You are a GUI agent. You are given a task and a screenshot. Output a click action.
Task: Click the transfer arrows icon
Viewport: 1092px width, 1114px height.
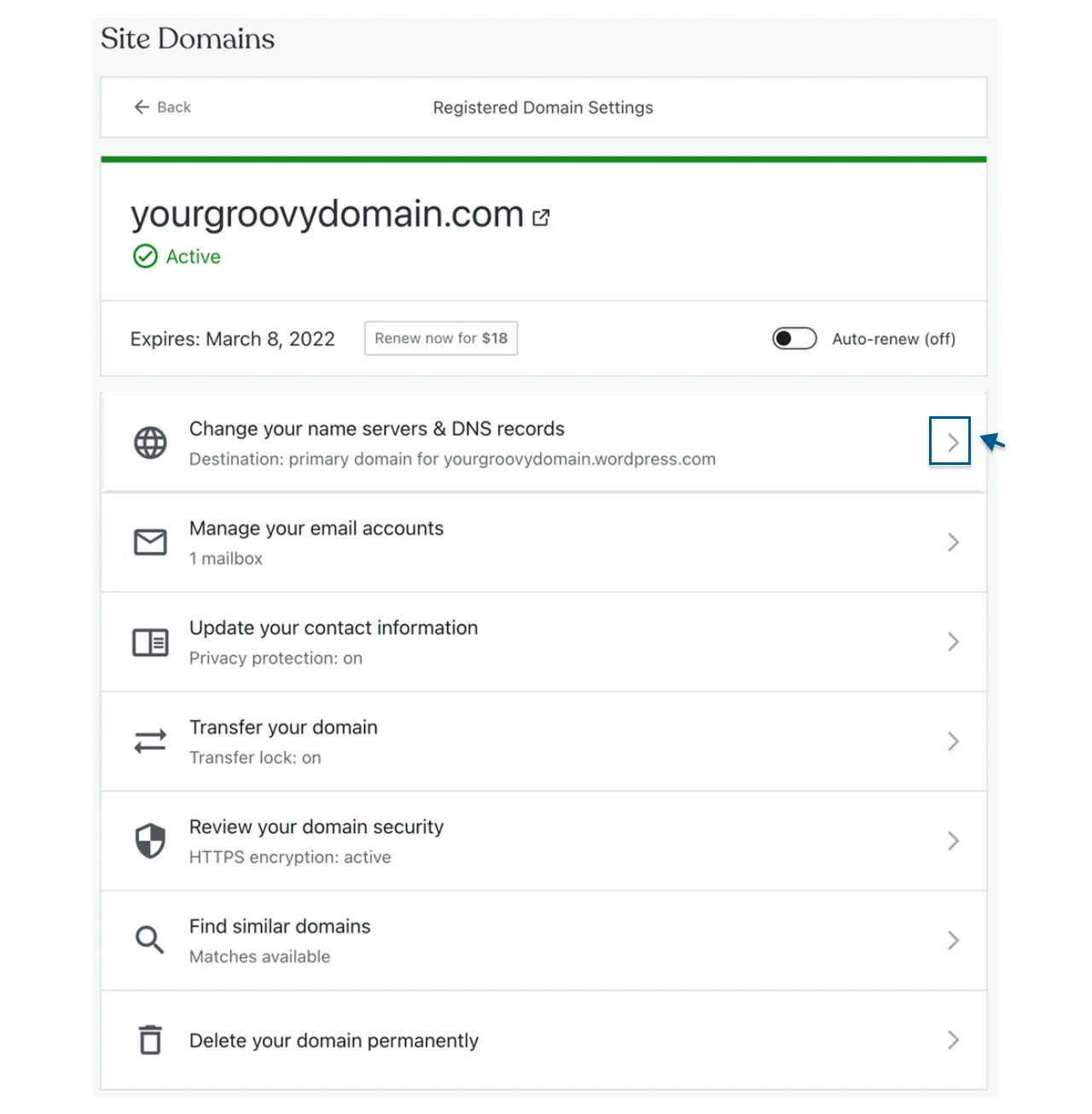click(150, 741)
